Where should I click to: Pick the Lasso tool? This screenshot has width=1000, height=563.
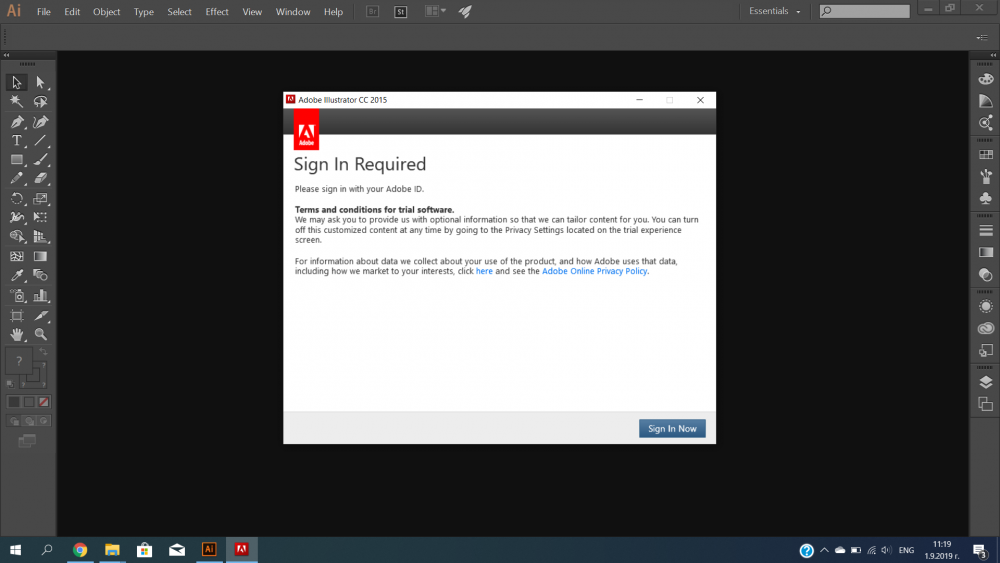tap(40, 101)
